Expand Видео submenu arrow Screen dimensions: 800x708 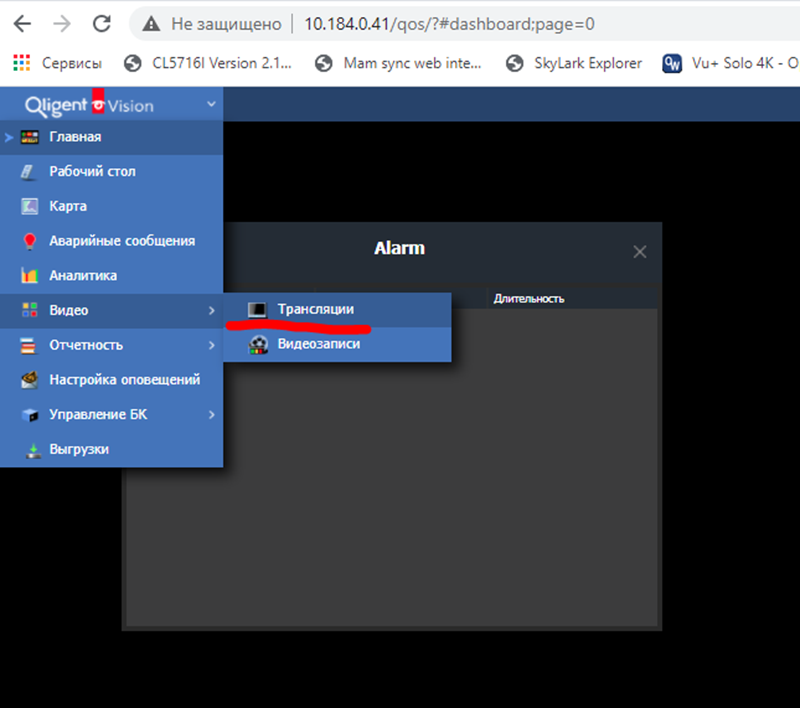(x=212, y=310)
